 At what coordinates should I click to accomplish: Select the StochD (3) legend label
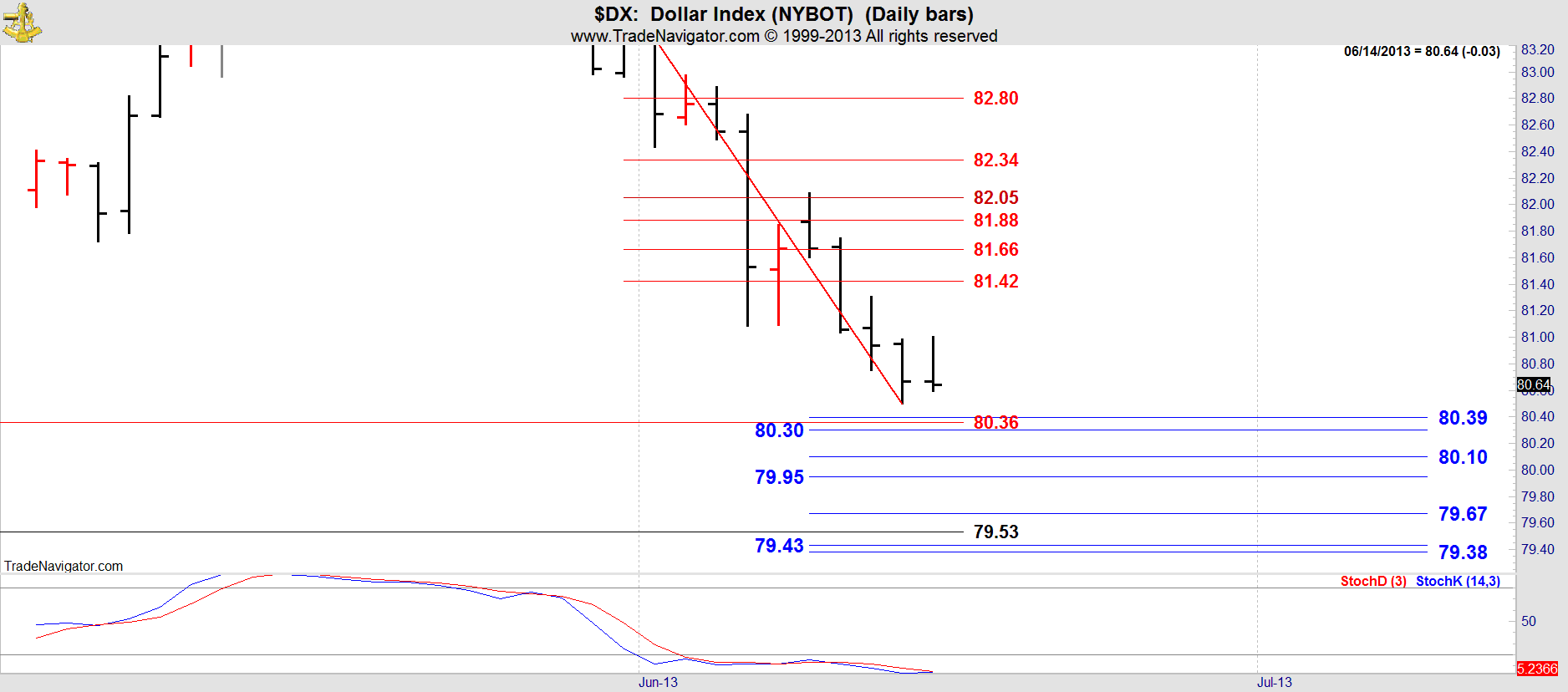1372,582
